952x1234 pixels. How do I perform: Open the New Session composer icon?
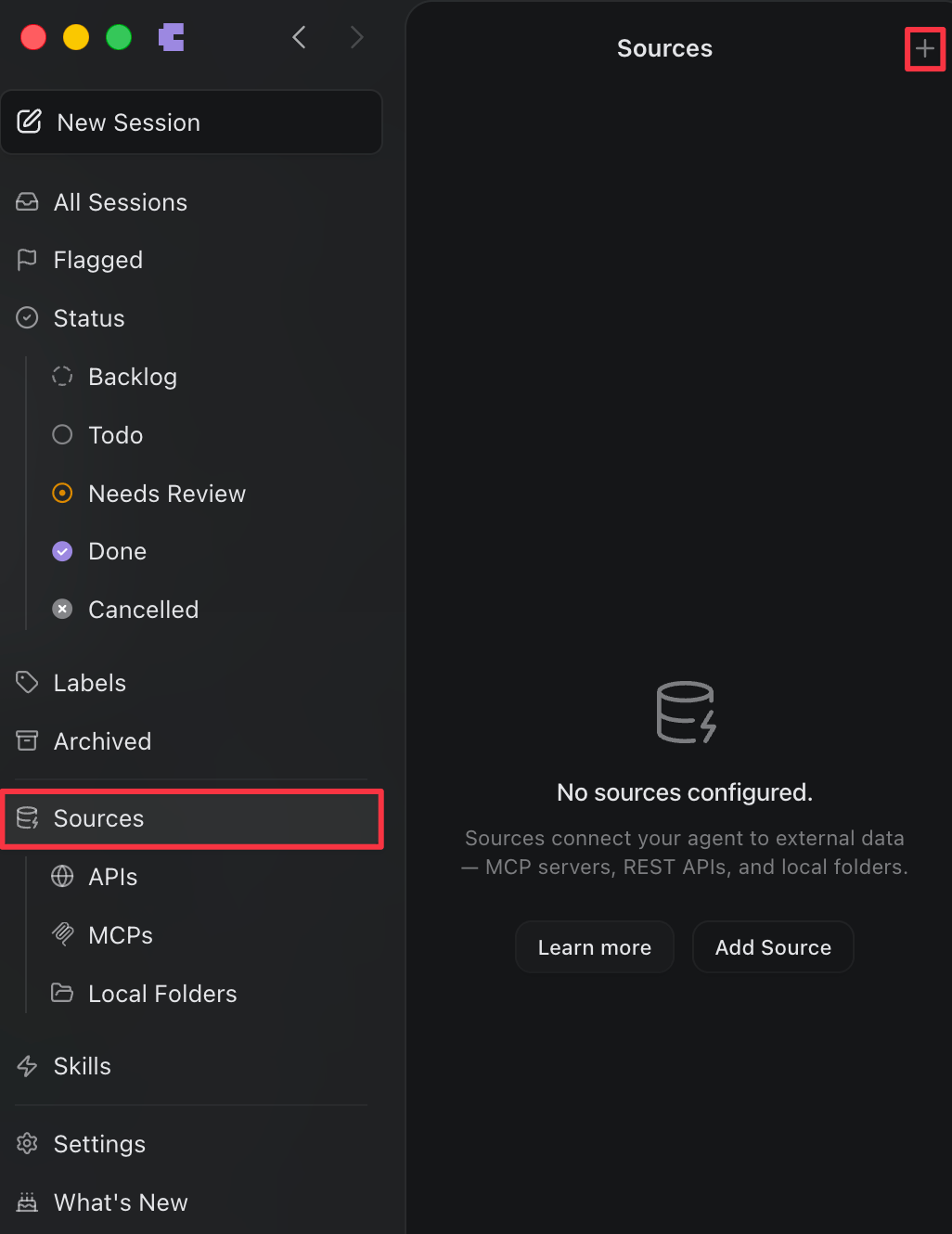[x=29, y=122]
